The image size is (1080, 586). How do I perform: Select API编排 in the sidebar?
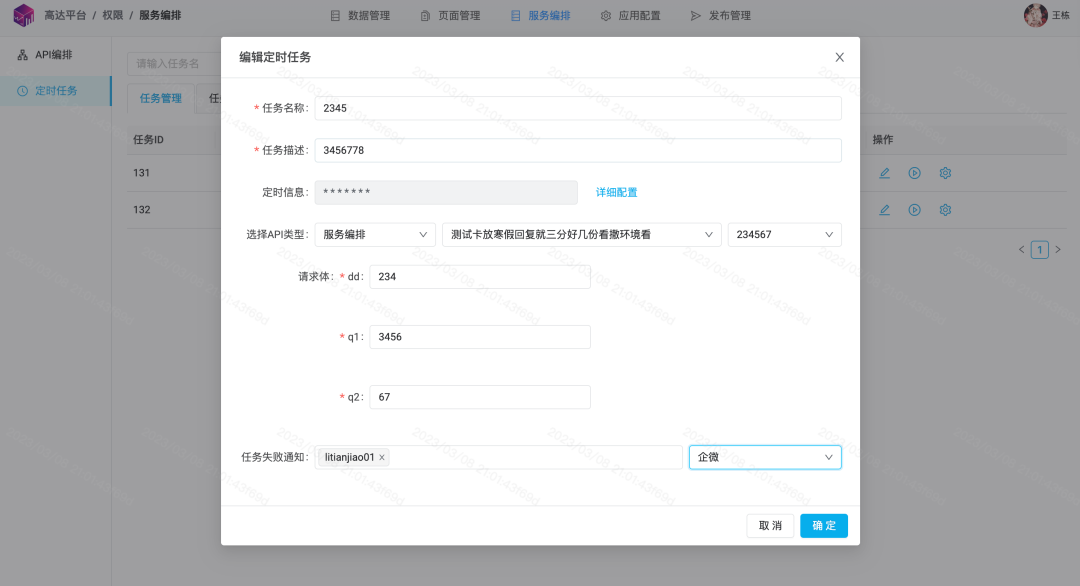pyautogui.click(x=55, y=54)
